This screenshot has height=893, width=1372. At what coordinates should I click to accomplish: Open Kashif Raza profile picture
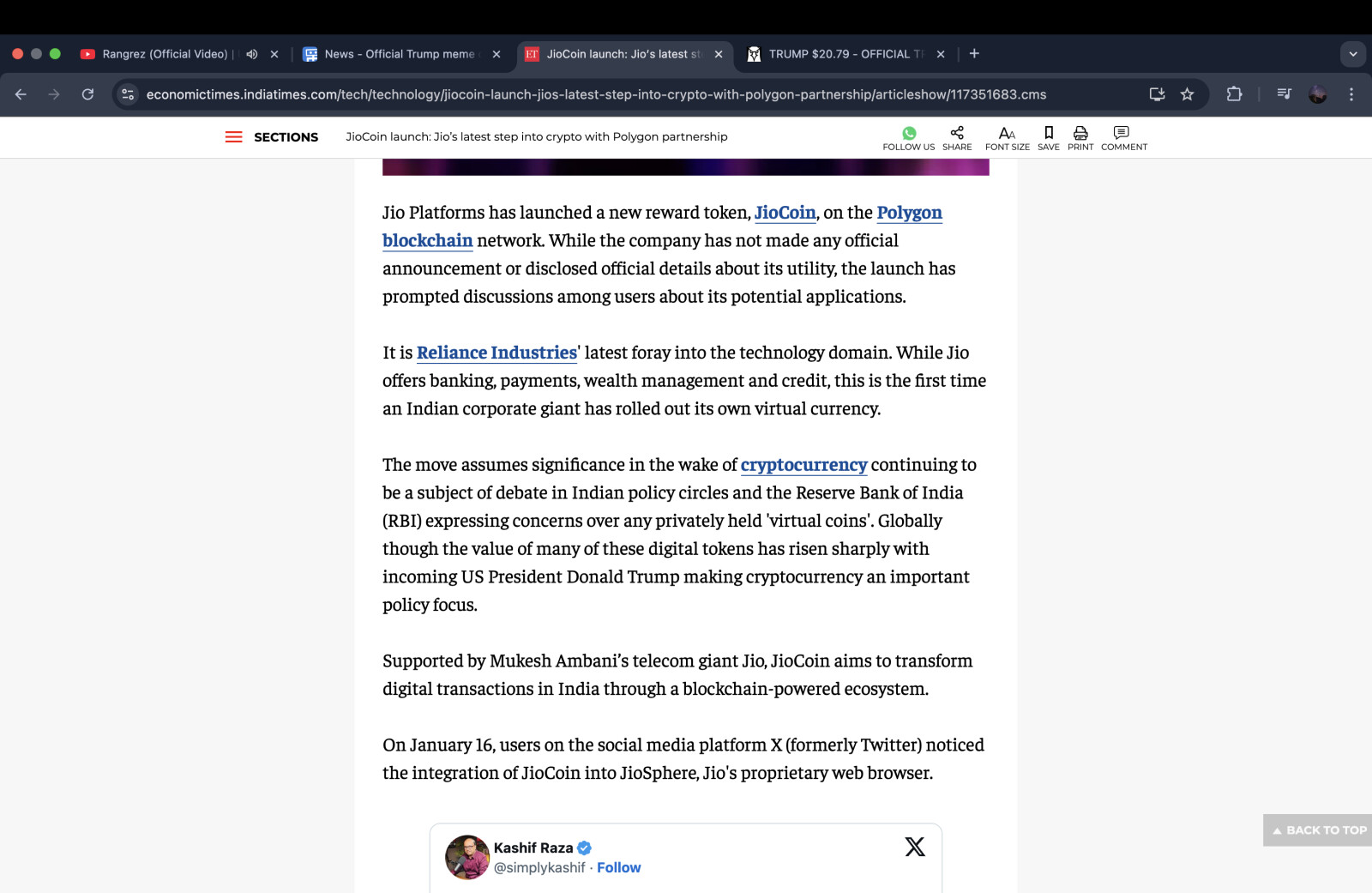coord(467,857)
